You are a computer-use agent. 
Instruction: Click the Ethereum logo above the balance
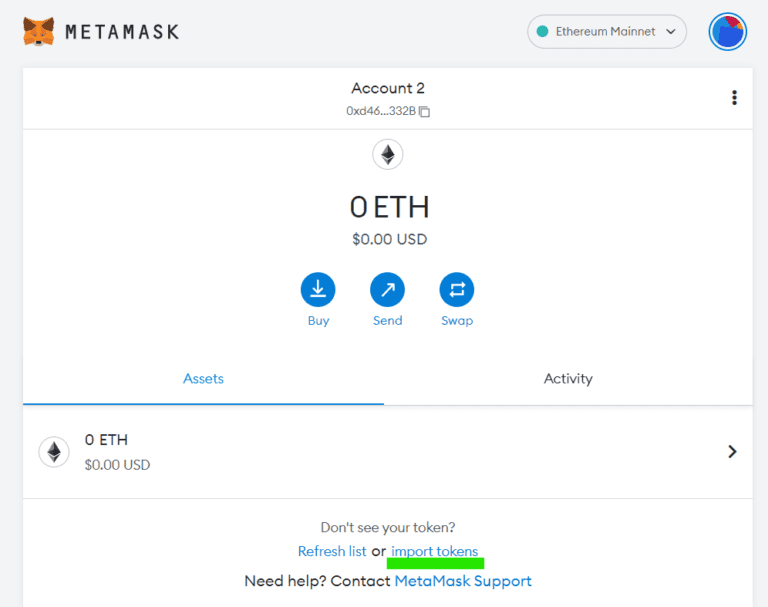click(387, 154)
